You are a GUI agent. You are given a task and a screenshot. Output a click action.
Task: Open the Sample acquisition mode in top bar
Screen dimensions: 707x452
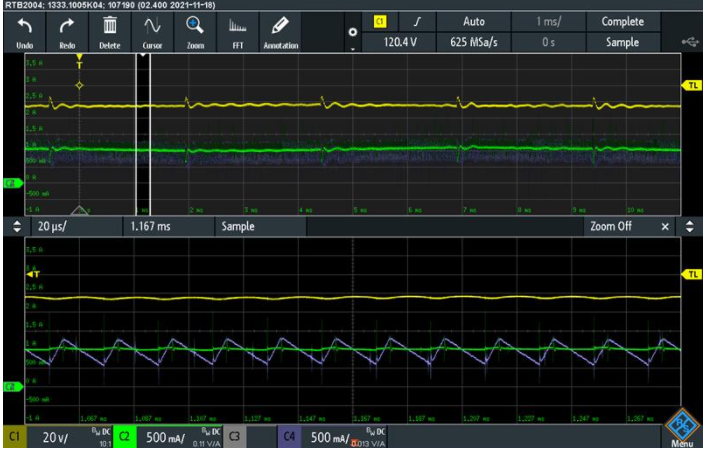pos(621,42)
